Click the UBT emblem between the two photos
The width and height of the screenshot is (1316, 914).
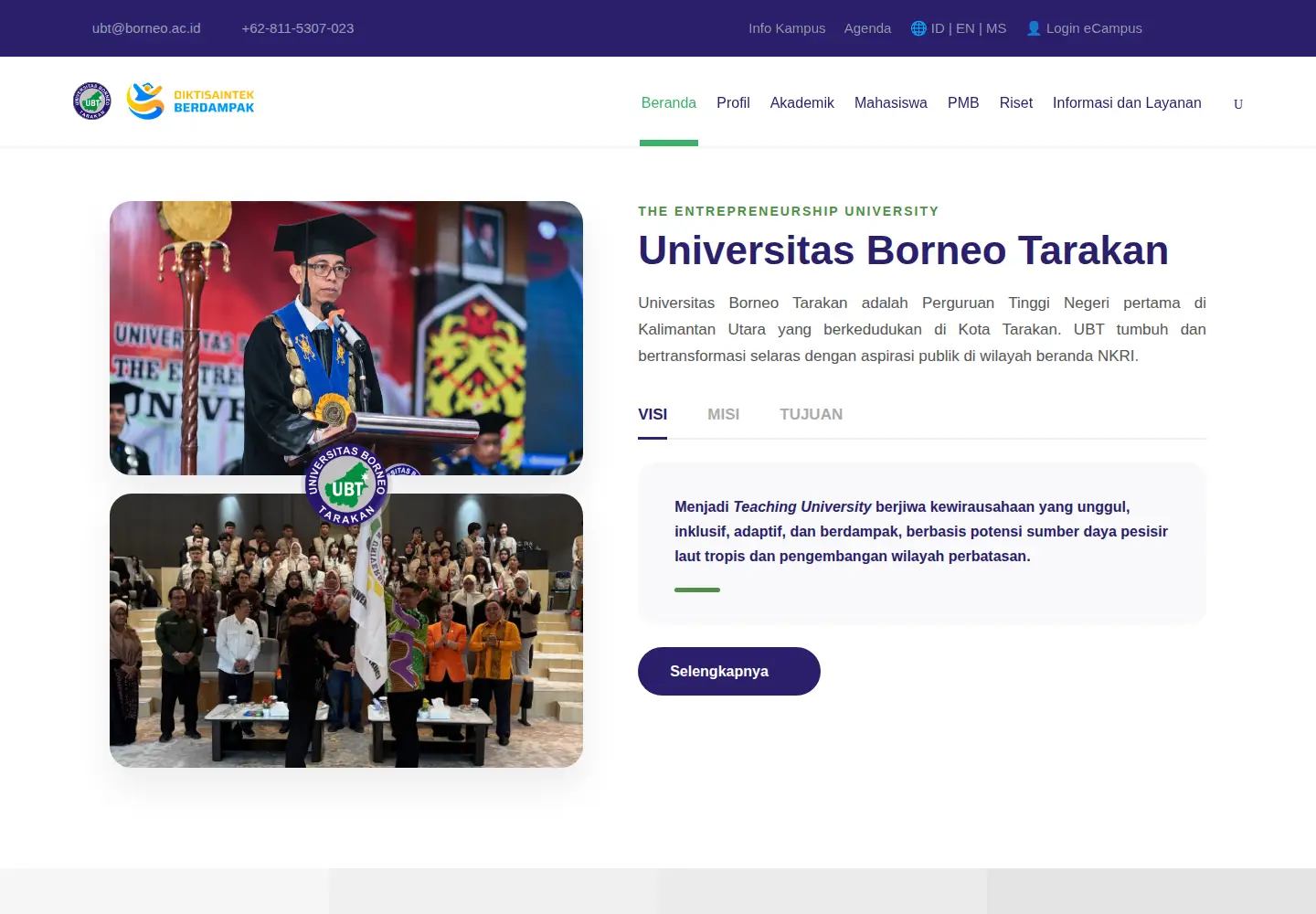coord(346,484)
